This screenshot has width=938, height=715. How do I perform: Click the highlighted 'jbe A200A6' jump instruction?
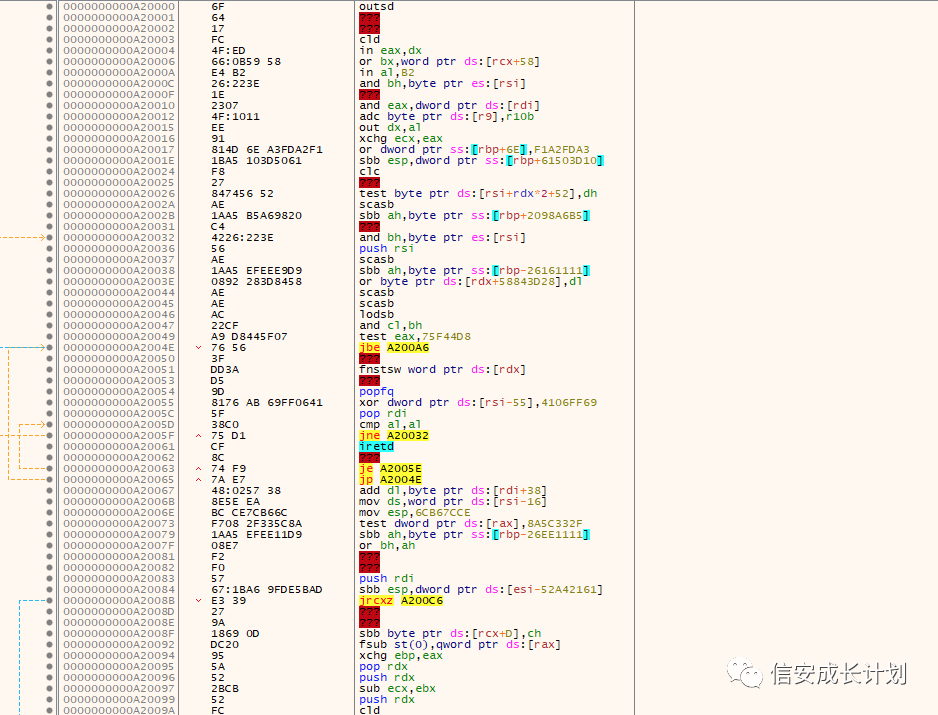[x=394, y=348]
